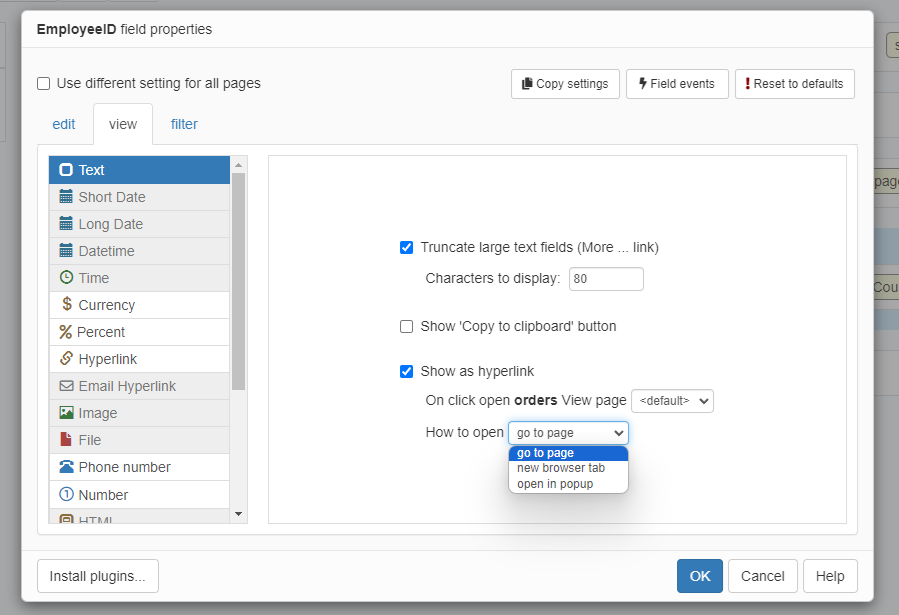This screenshot has height=615, width=899.
Task: Select the Short Date calendar icon
Action: (x=66, y=197)
